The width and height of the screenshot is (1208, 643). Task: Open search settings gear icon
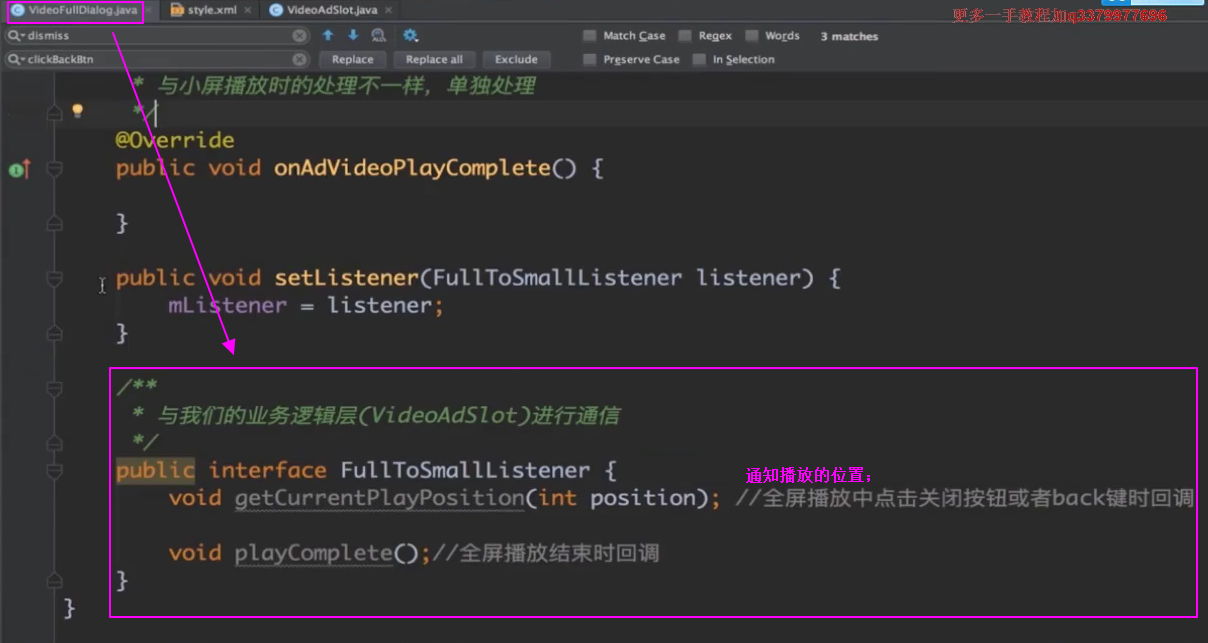[410, 35]
